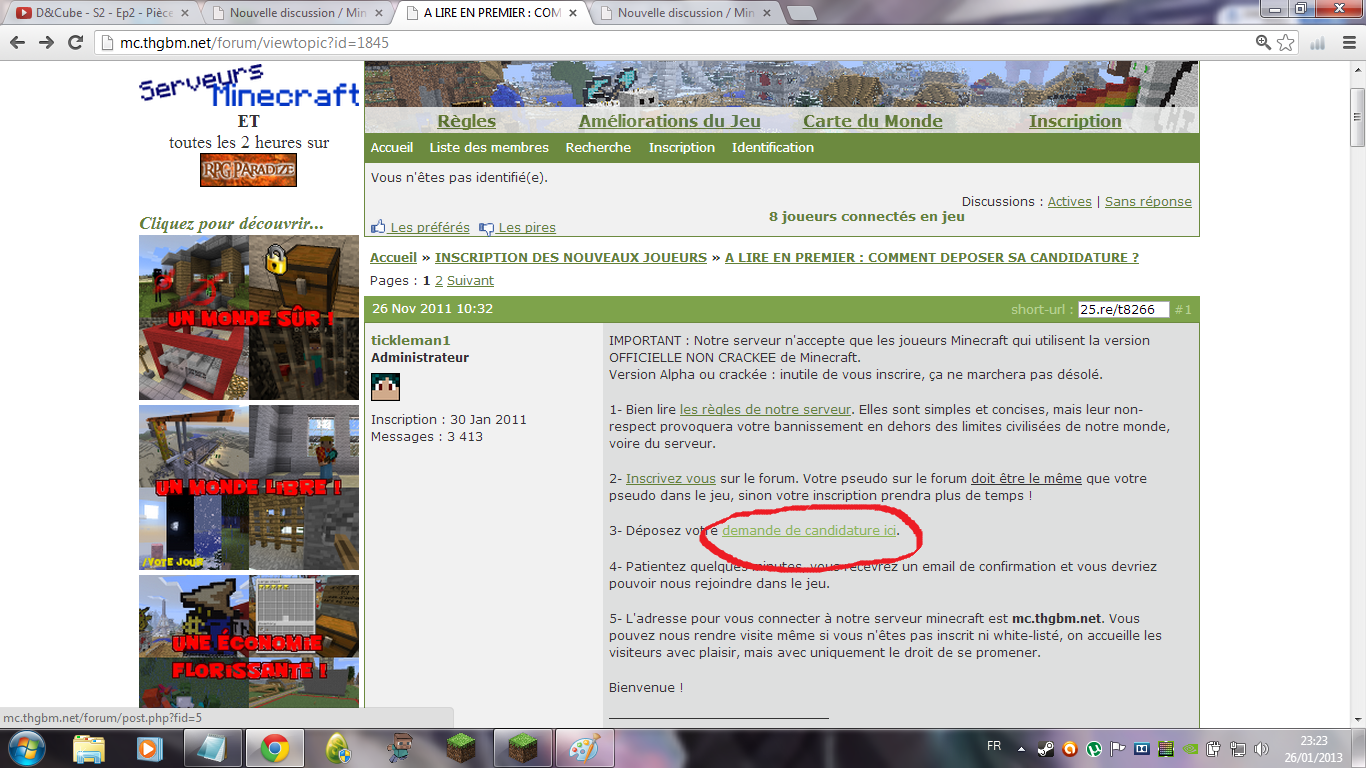Show Actives discussions link

(x=1069, y=201)
